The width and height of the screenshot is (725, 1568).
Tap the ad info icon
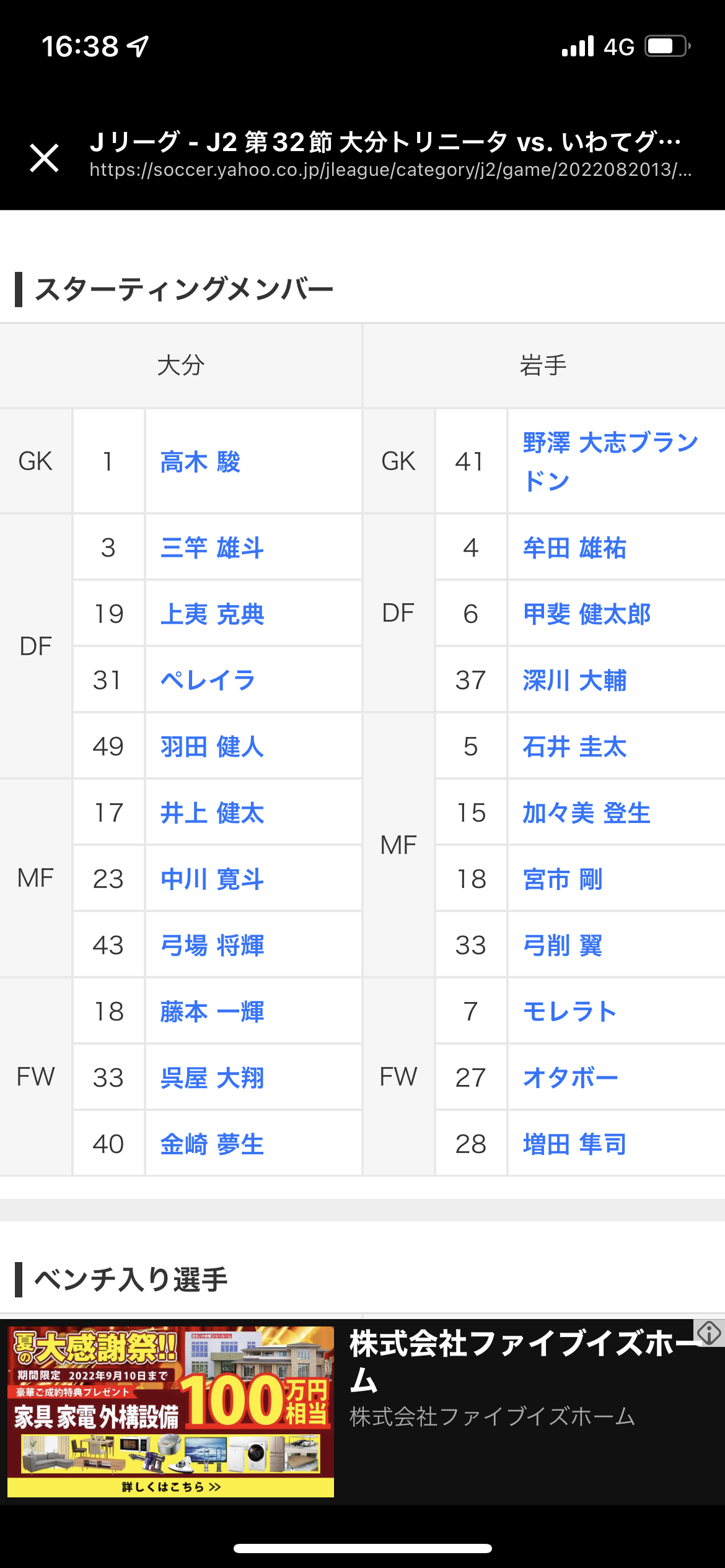pyautogui.click(x=709, y=1333)
